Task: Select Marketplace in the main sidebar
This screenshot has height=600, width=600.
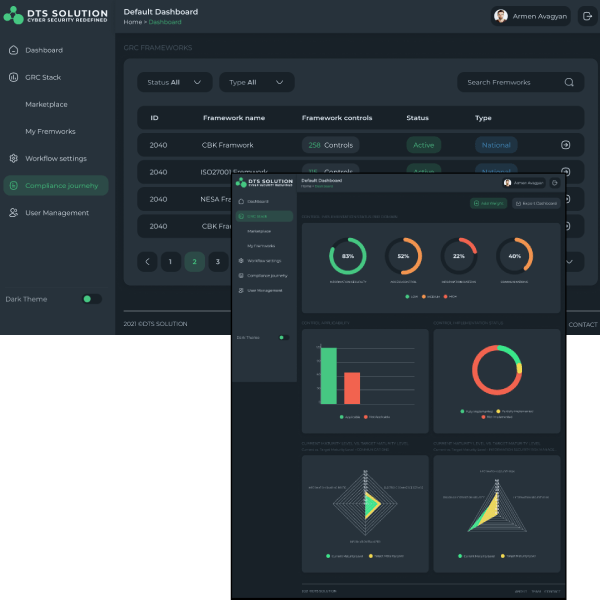Action: [x=47, y=104]
